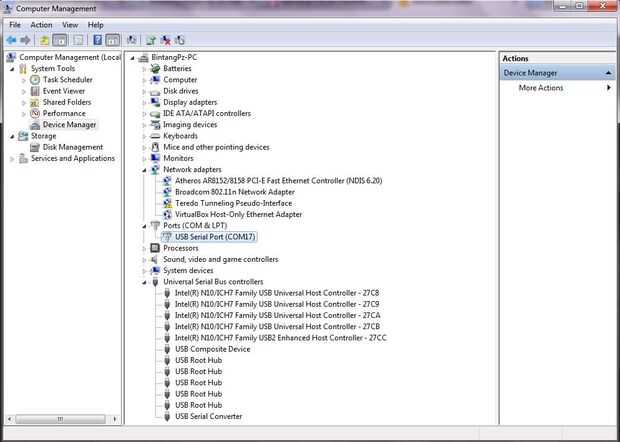Open the Help menu
620x442 pixels.
pyautogui.click(x=95, y=25)
